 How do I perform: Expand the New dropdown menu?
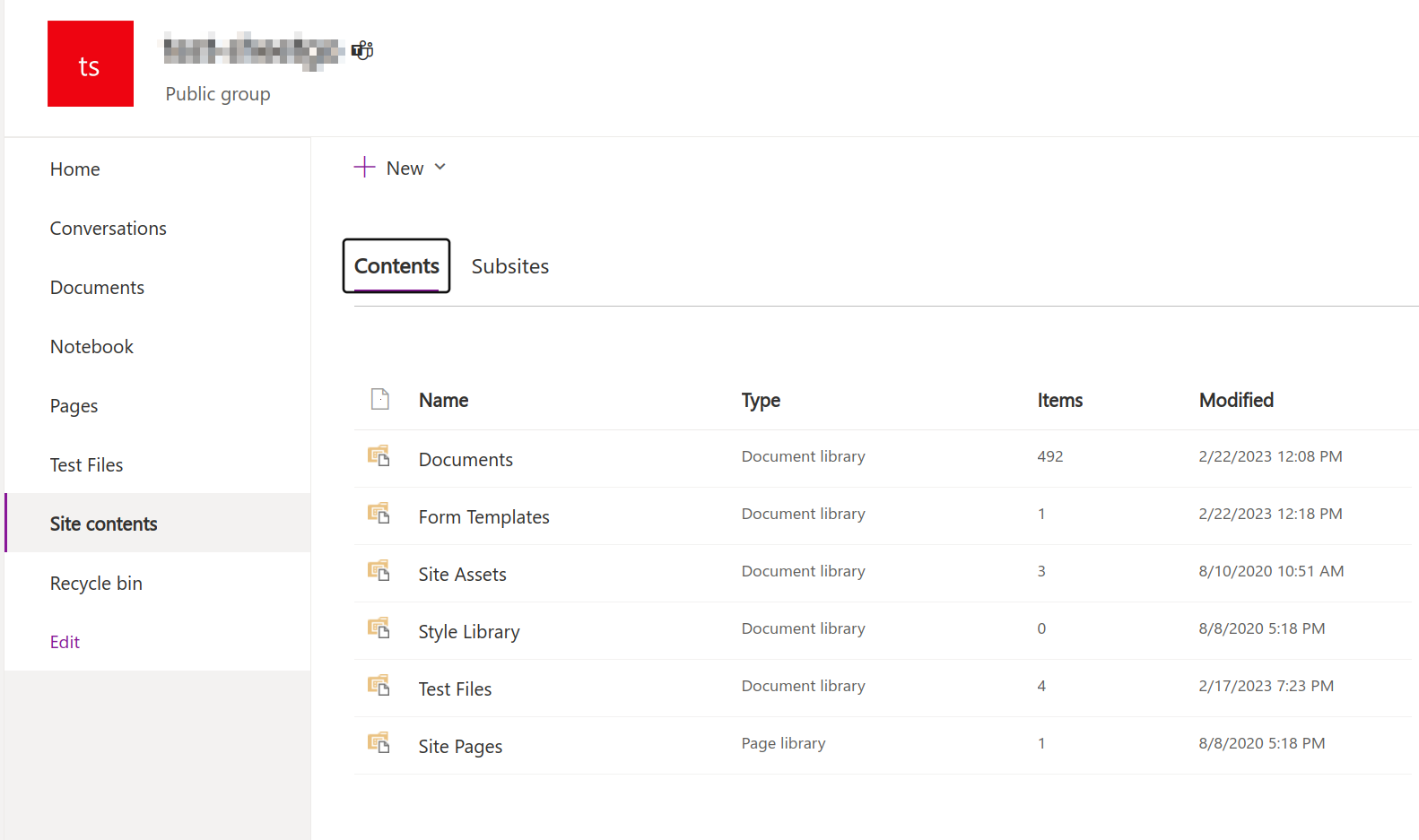tap(400, 168)
